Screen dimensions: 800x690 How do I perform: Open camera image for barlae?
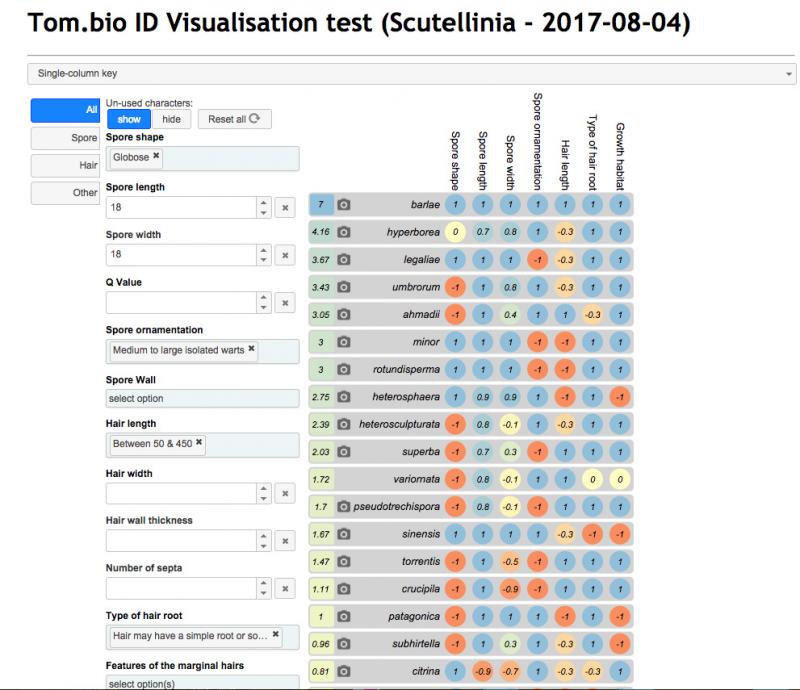point(344,205)
